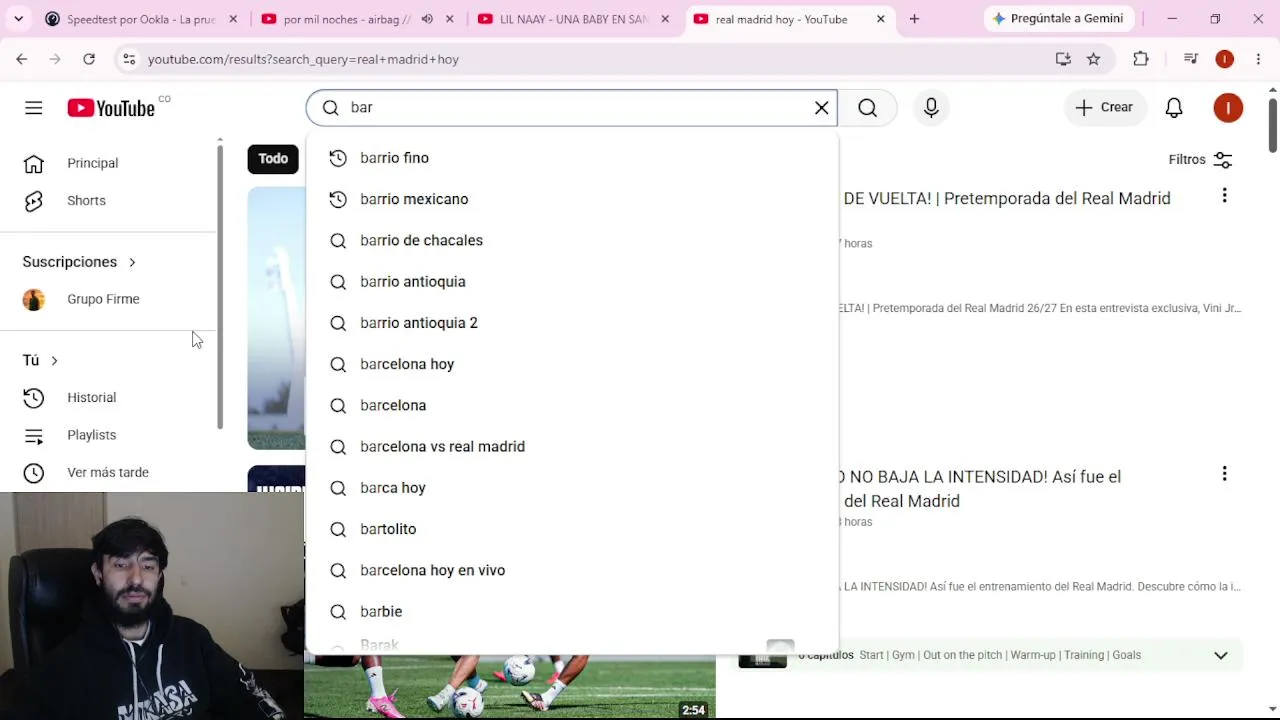Mute the airbag tab audio icon

[x=427, y=19]
